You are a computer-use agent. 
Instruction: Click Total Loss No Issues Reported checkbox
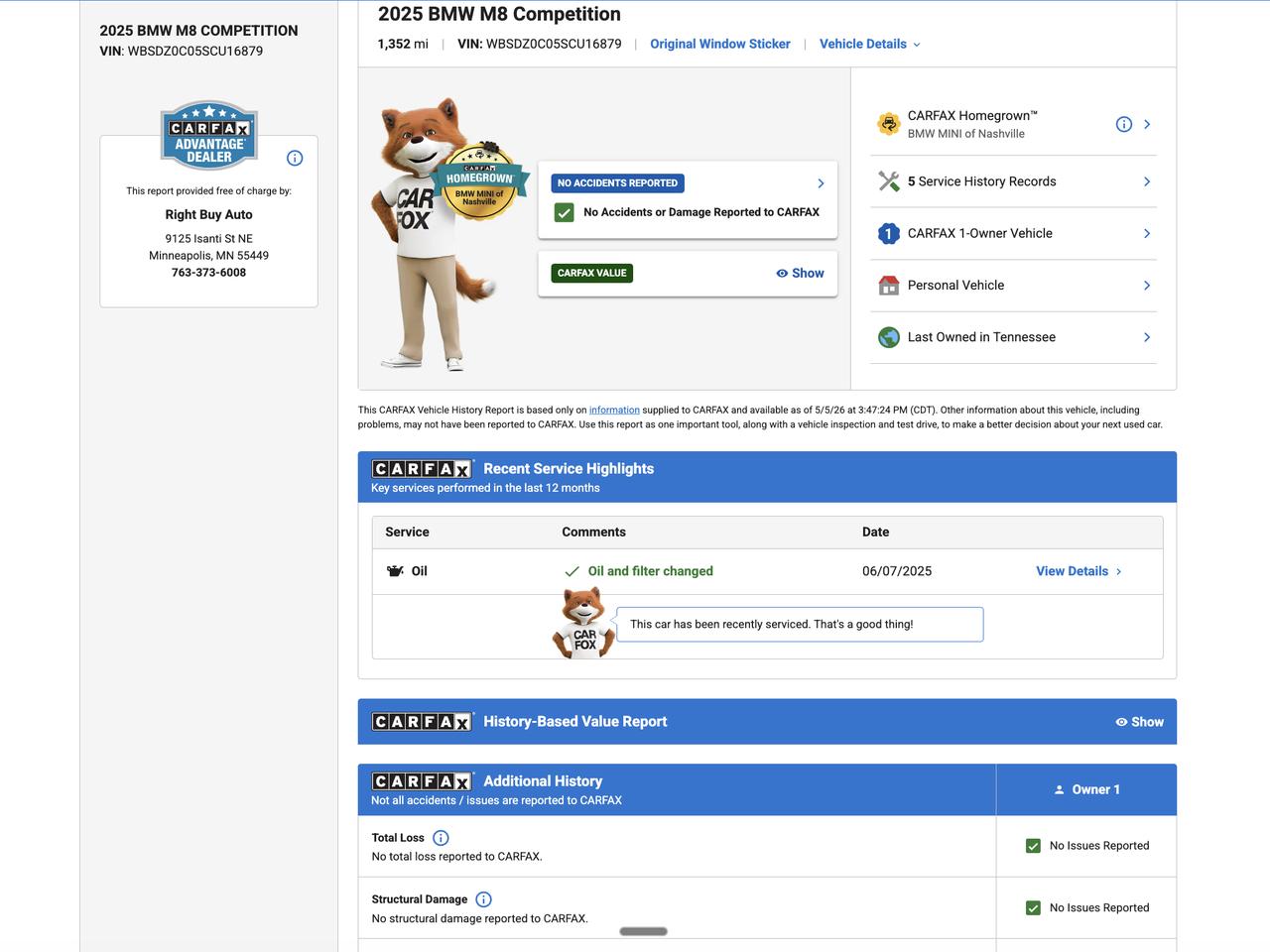tap(1033, 846)
